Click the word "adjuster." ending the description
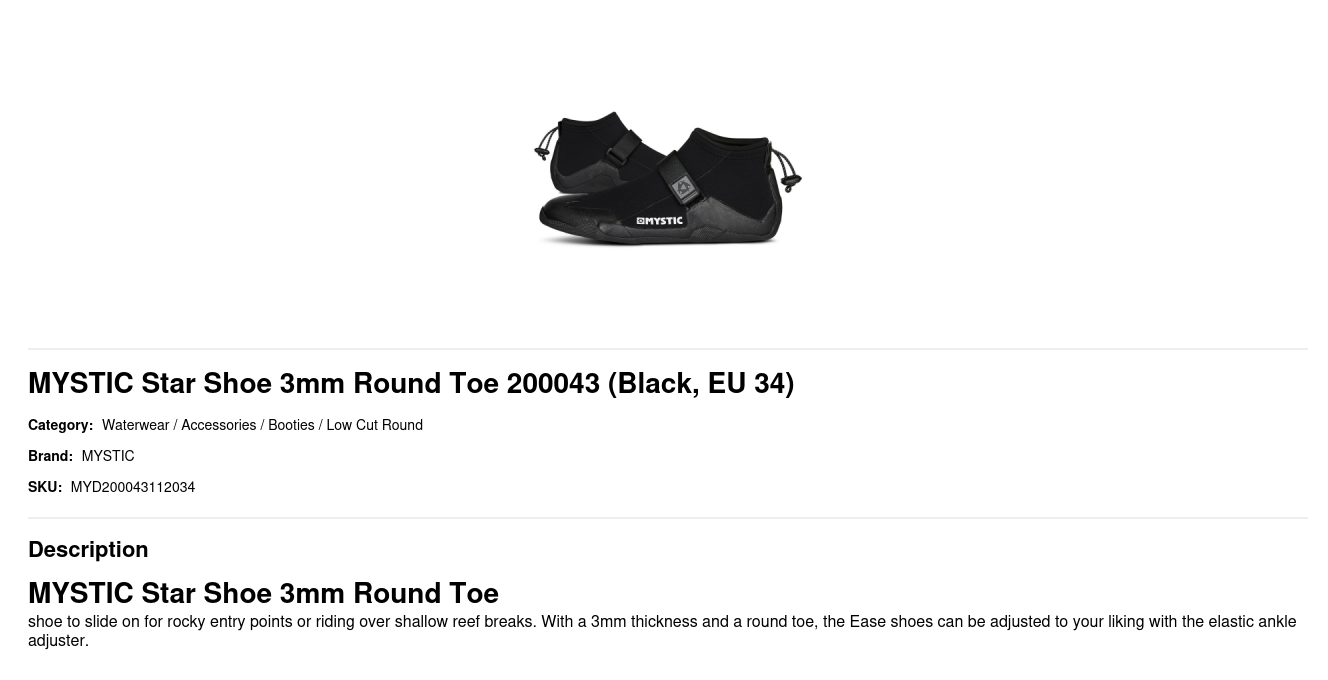1328x680 pixels. click(58, 641)
